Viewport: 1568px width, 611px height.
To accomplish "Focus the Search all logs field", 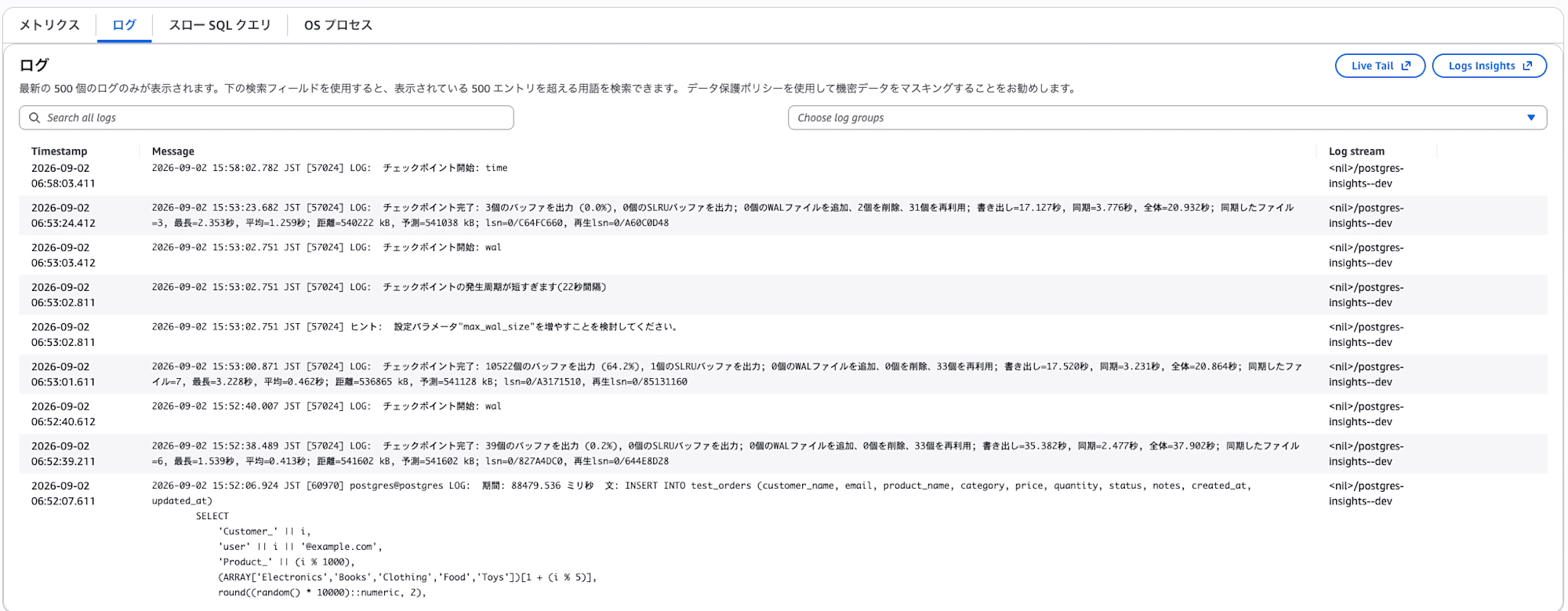I will 267,118.
